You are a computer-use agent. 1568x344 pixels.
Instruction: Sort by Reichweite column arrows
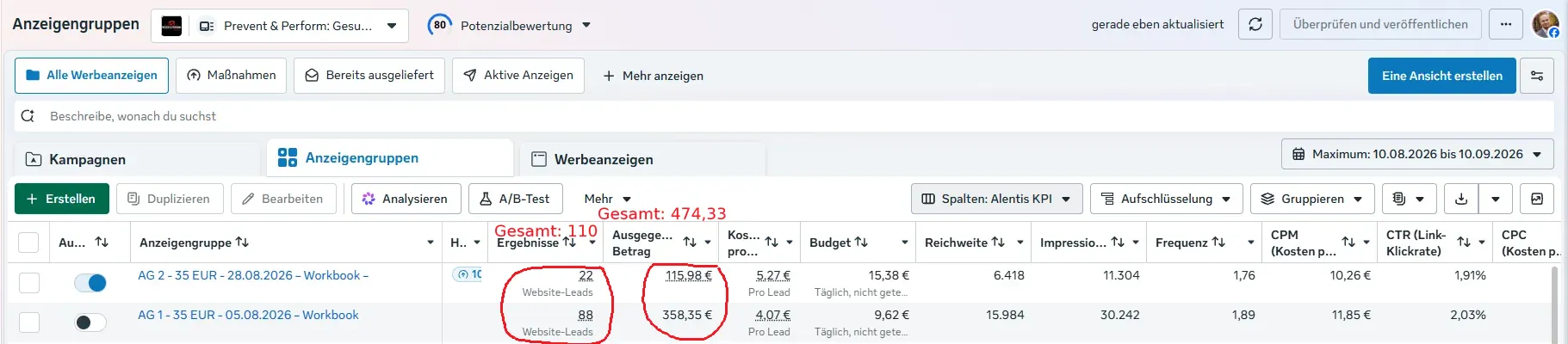pos(998,243)
